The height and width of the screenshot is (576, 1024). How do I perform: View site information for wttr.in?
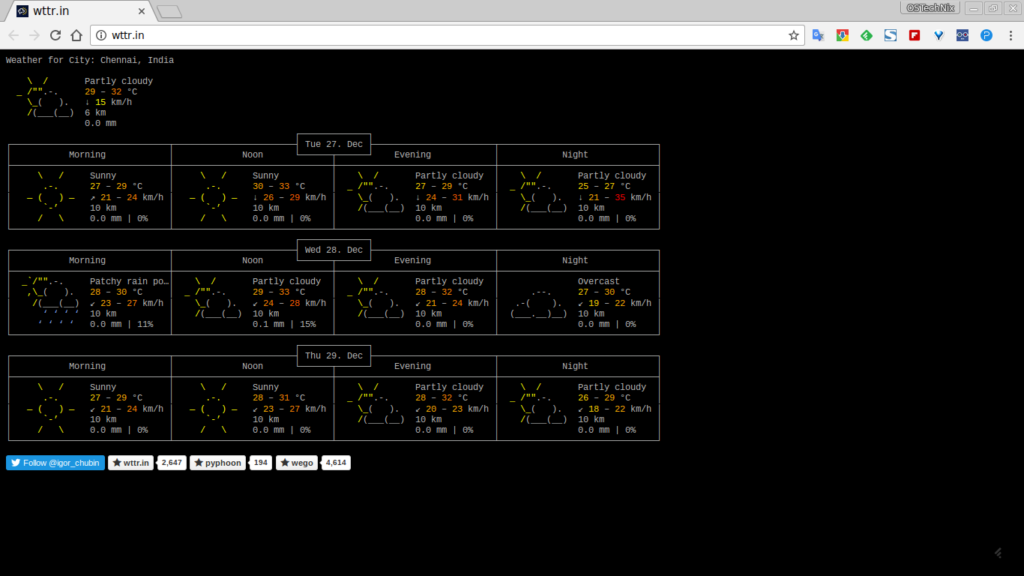tap(101, 35)
